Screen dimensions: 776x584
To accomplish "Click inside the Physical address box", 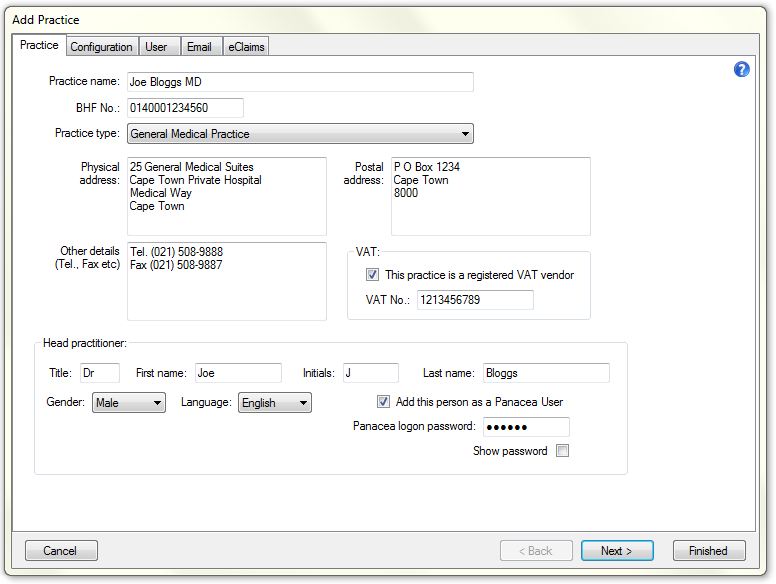I will pyautogui.click(x=227, y=196).
